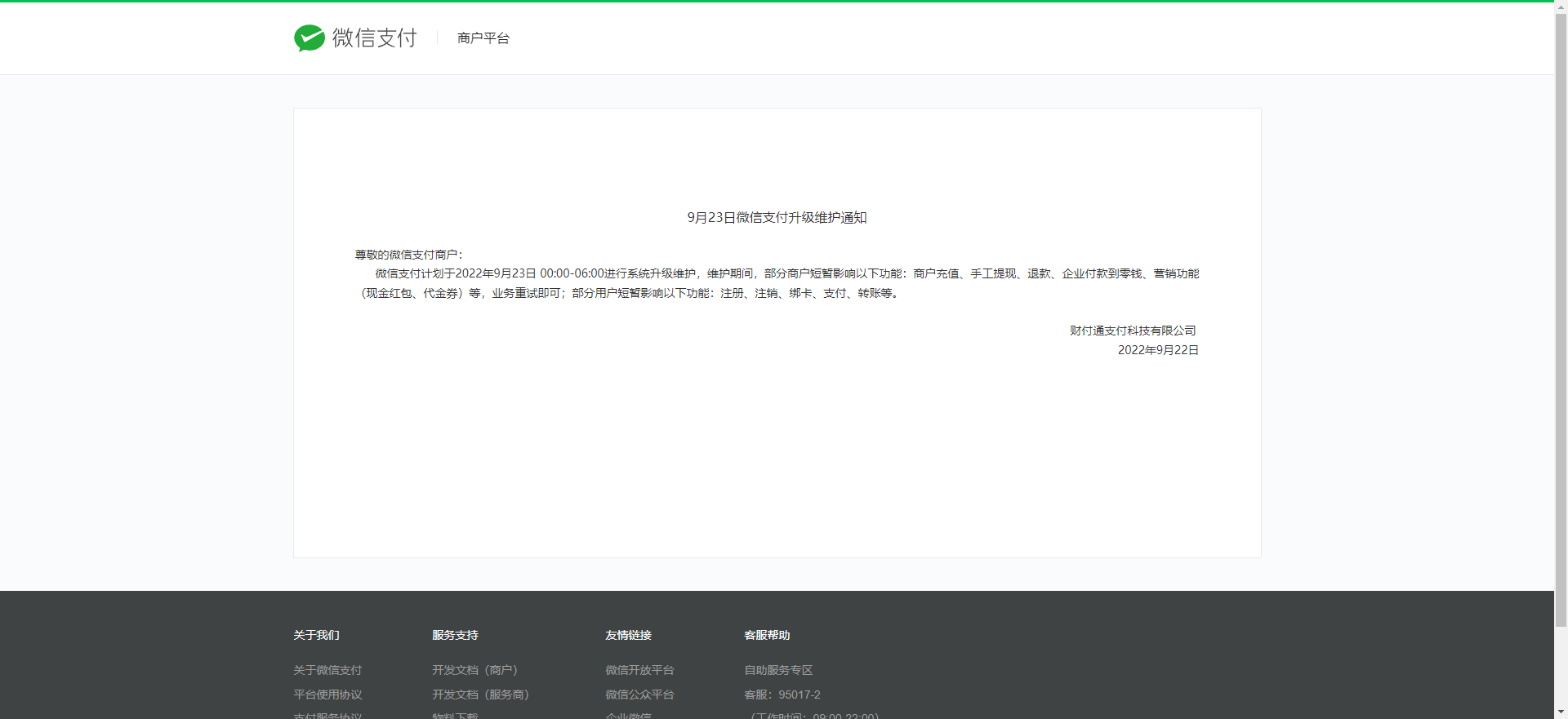Image resolution: width=1568 pixels, height=719 pixels.
Task: Click the 客服帮助 footer heading
Action: [x=767, y=635]
